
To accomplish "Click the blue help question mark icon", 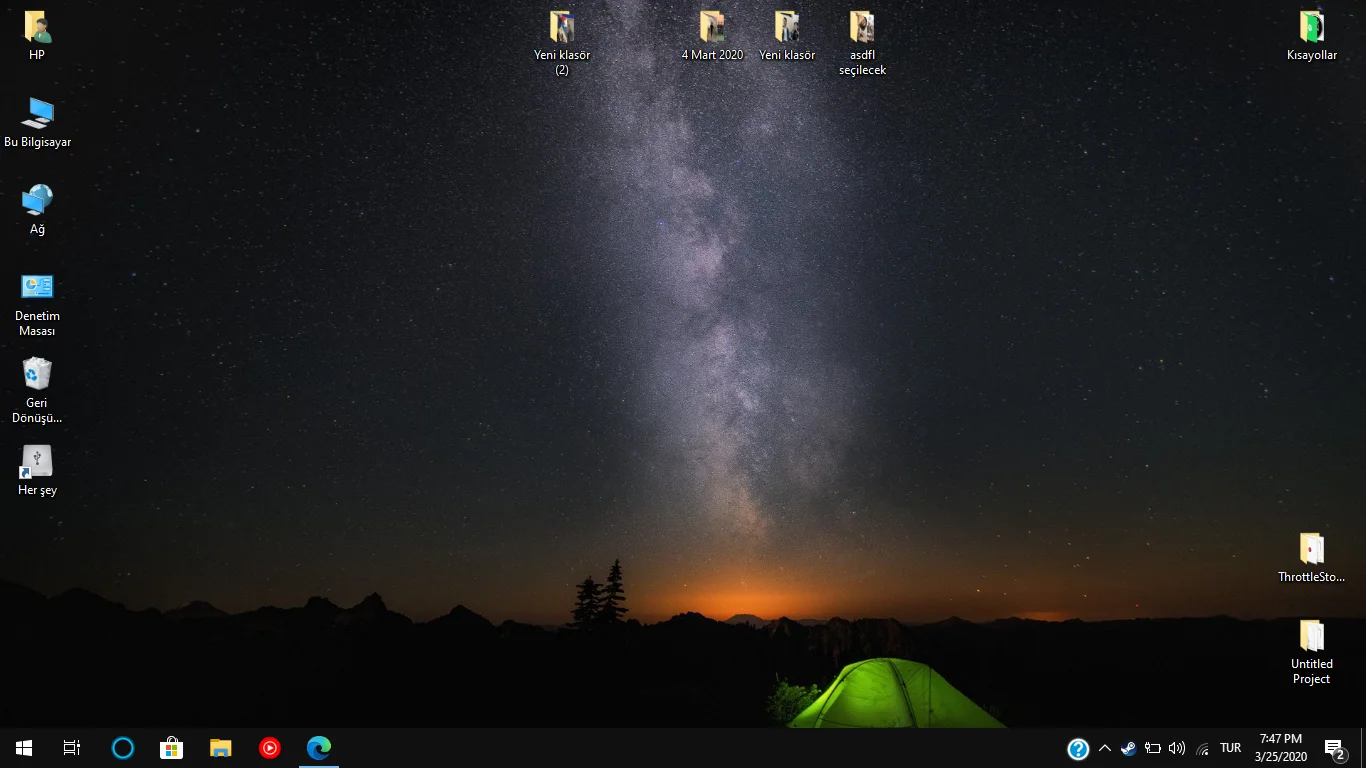I will click(x=1078, y=749).
